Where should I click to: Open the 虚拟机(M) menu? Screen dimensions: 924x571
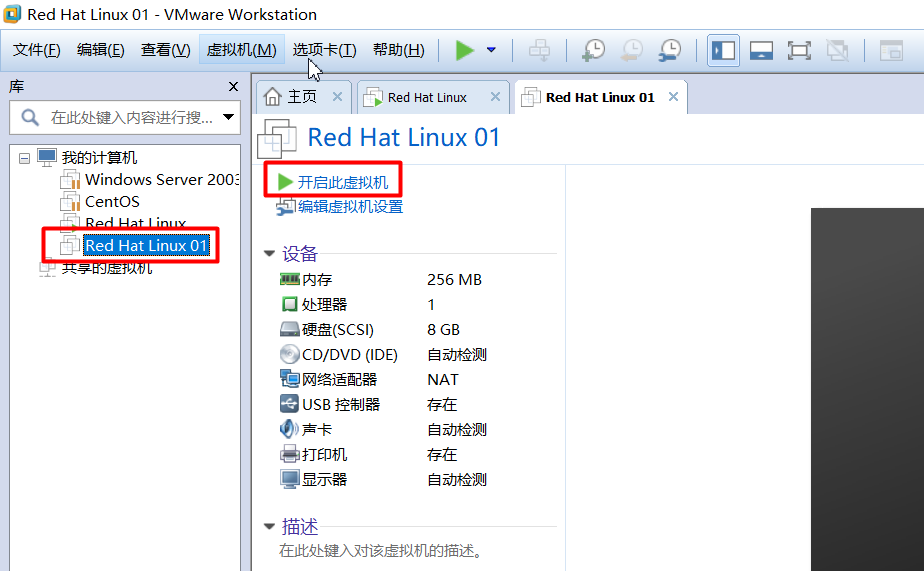(242, 50)
